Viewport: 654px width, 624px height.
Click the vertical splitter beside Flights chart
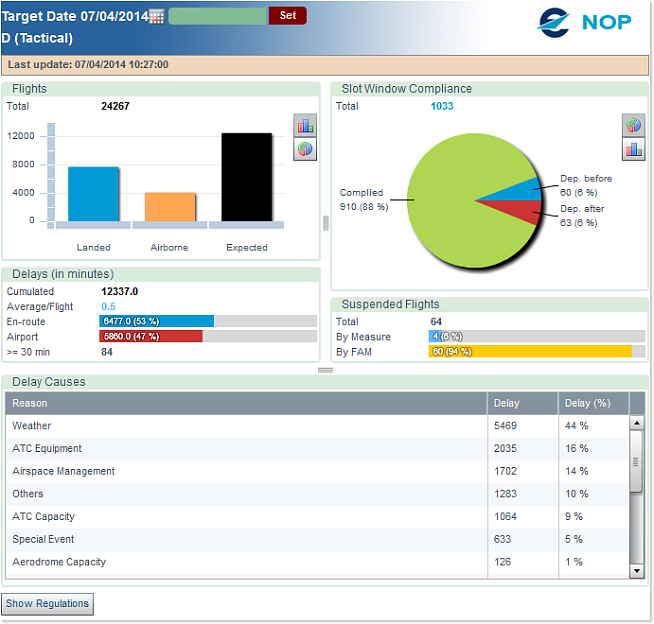(325, 223)
